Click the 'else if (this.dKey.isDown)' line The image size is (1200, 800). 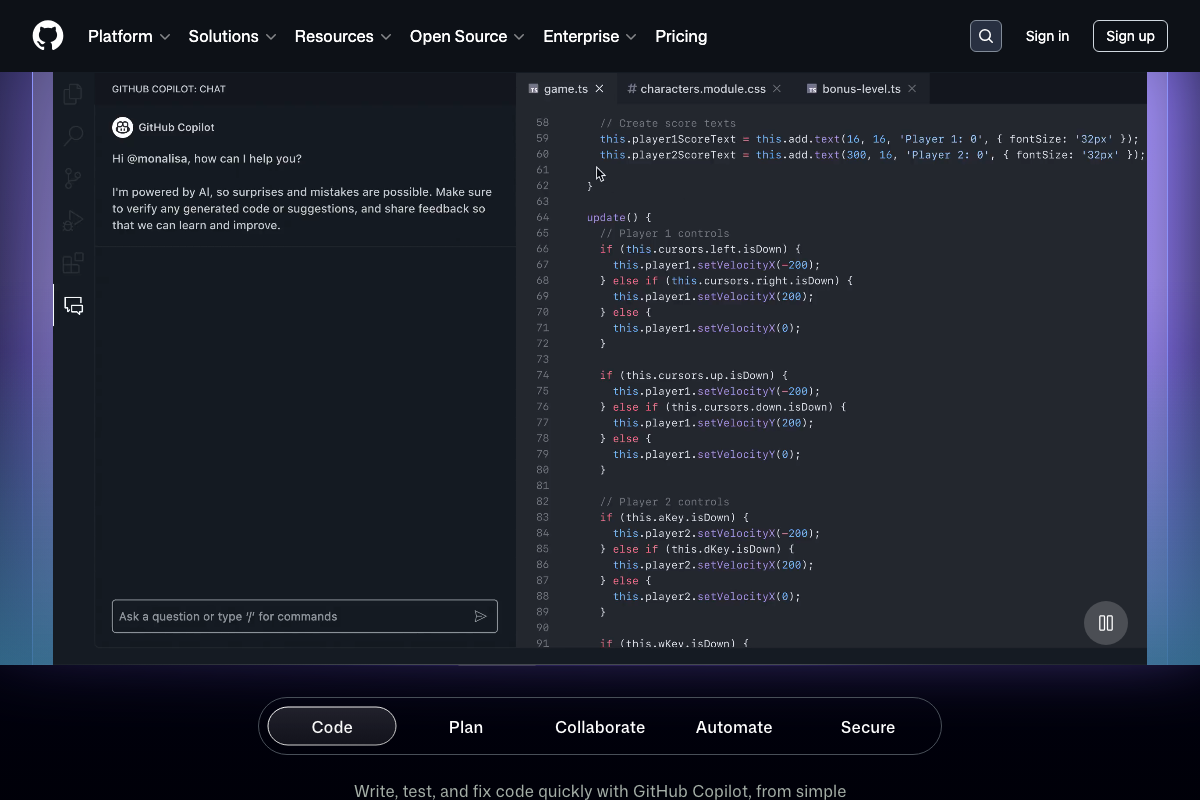[x=697, y=549]
